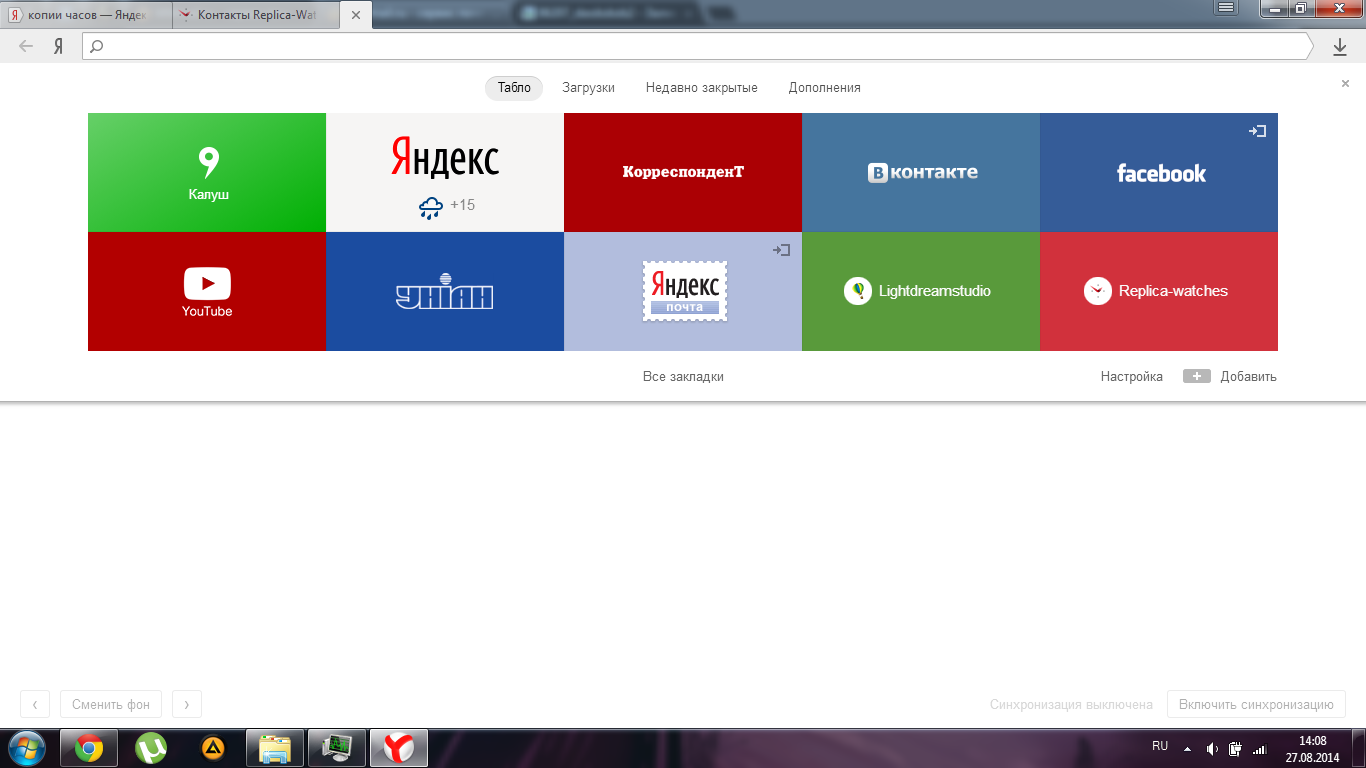Click the RU language indicator

coord(1160,746)
